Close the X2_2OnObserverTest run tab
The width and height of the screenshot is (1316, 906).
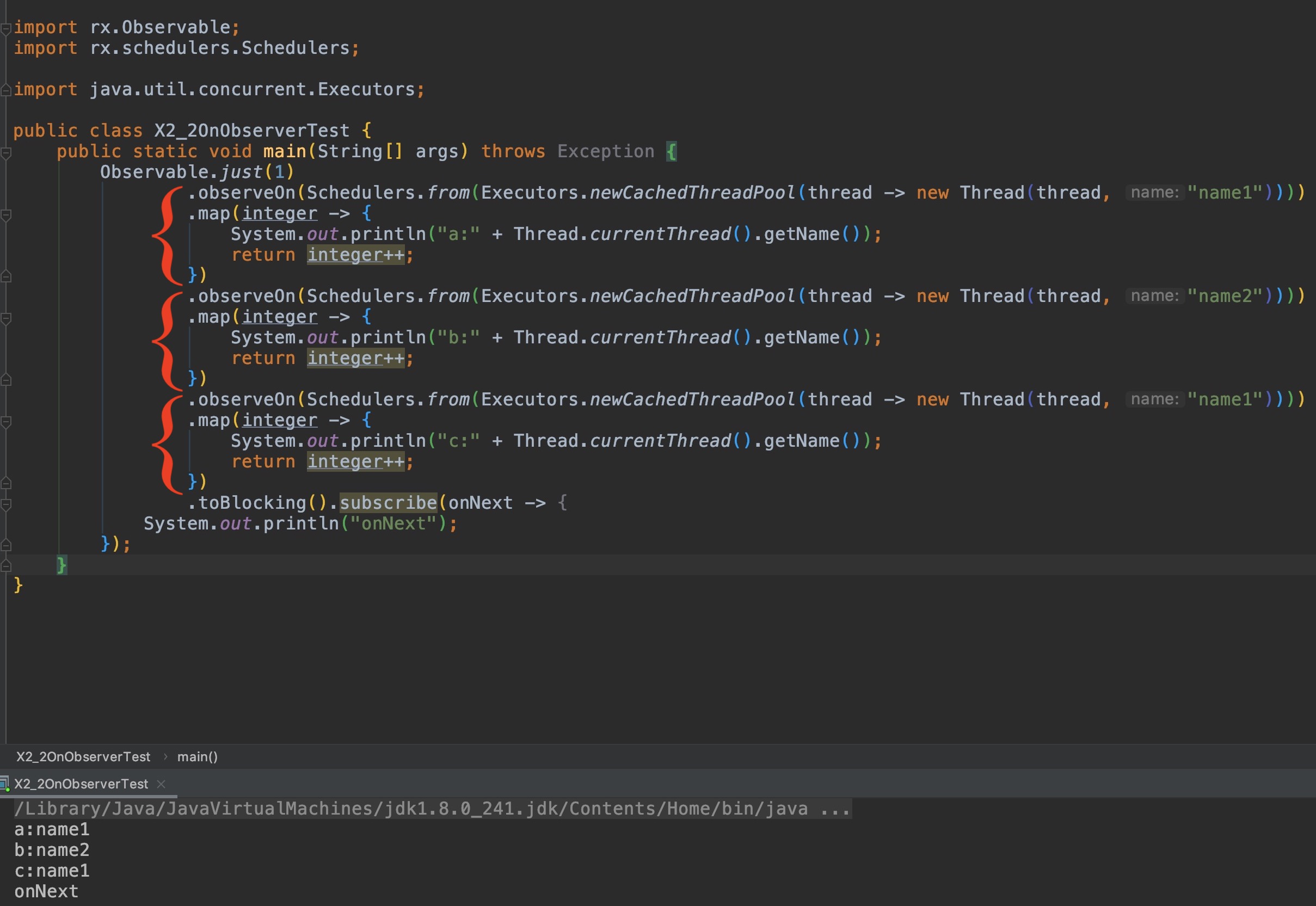[161, 784]
